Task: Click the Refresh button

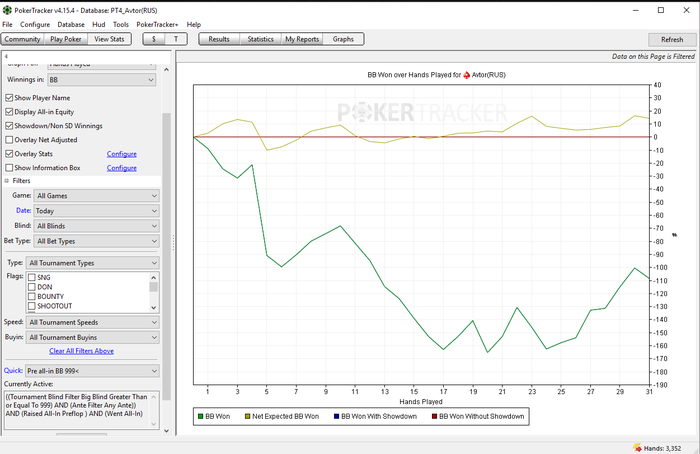Action: [x=672, y=40]
